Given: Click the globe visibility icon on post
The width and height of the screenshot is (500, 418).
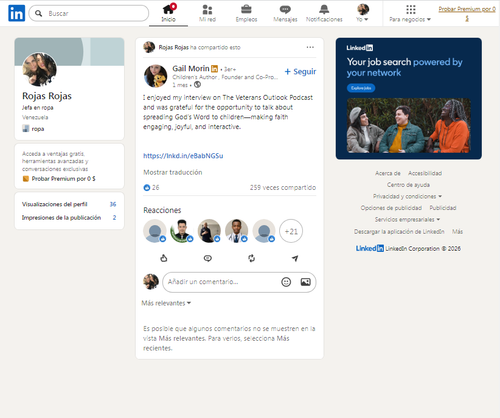Looking at the screenshot, I should point(197,85).
